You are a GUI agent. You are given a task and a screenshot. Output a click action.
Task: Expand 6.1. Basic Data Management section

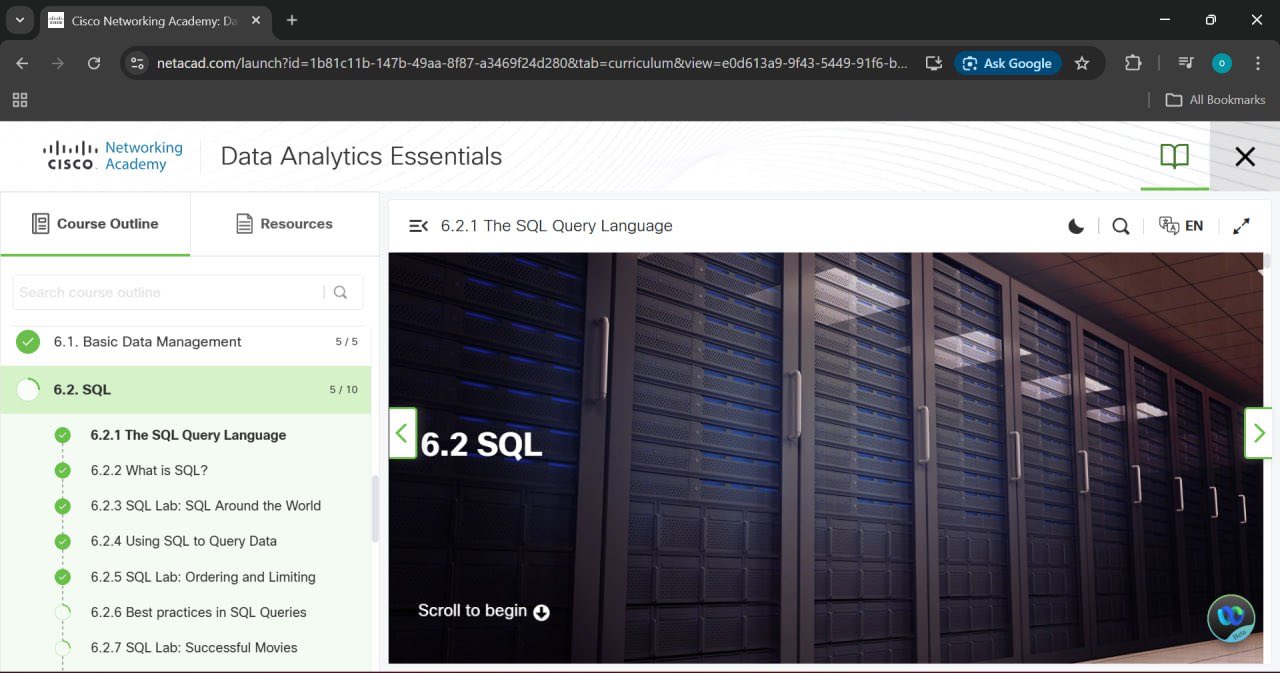[x=186, y=342]
